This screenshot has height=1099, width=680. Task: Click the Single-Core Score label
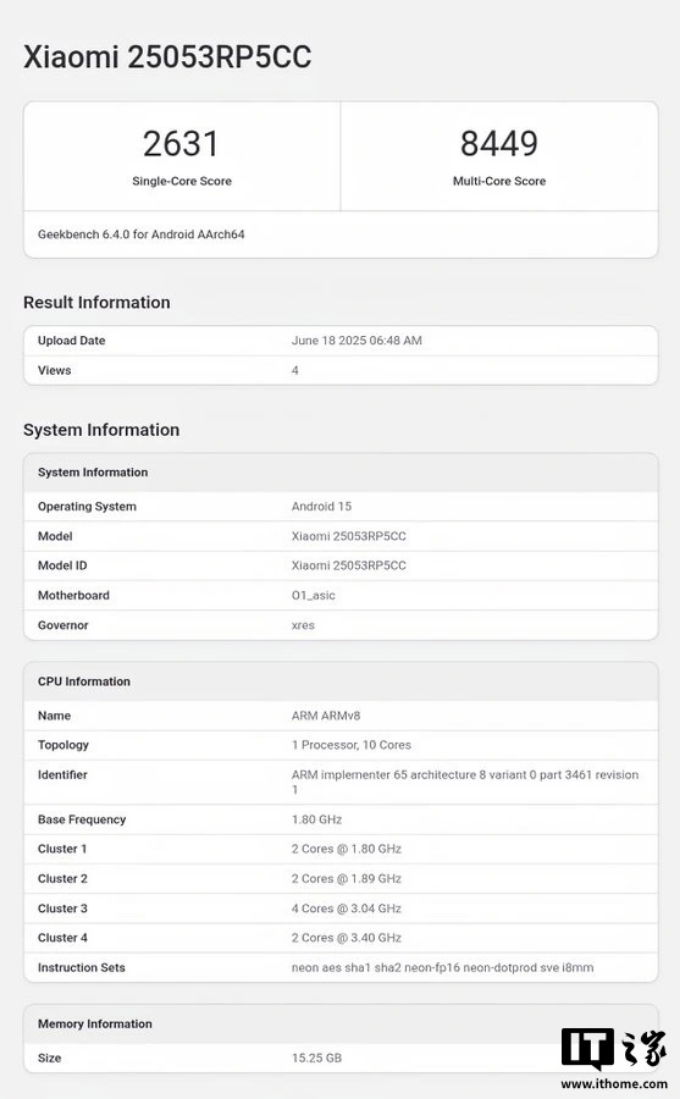click(181, 181)
